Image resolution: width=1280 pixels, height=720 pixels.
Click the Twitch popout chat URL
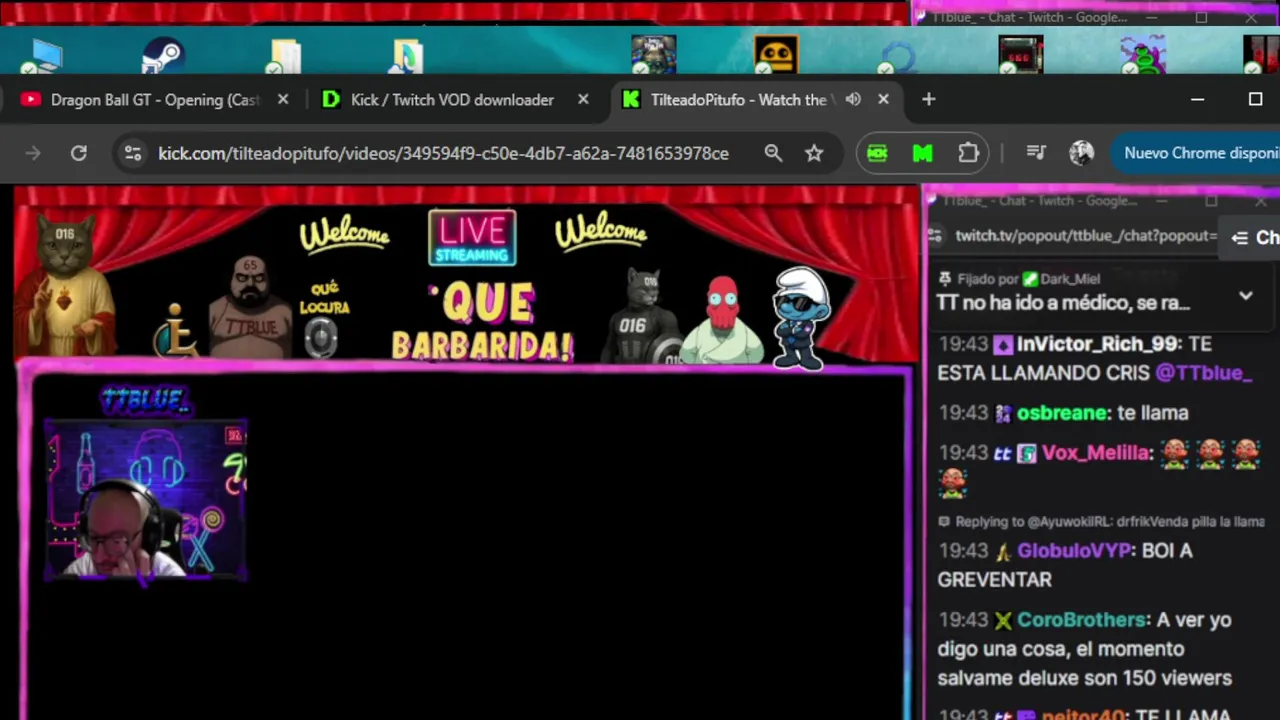click(x=1086, y=236)
